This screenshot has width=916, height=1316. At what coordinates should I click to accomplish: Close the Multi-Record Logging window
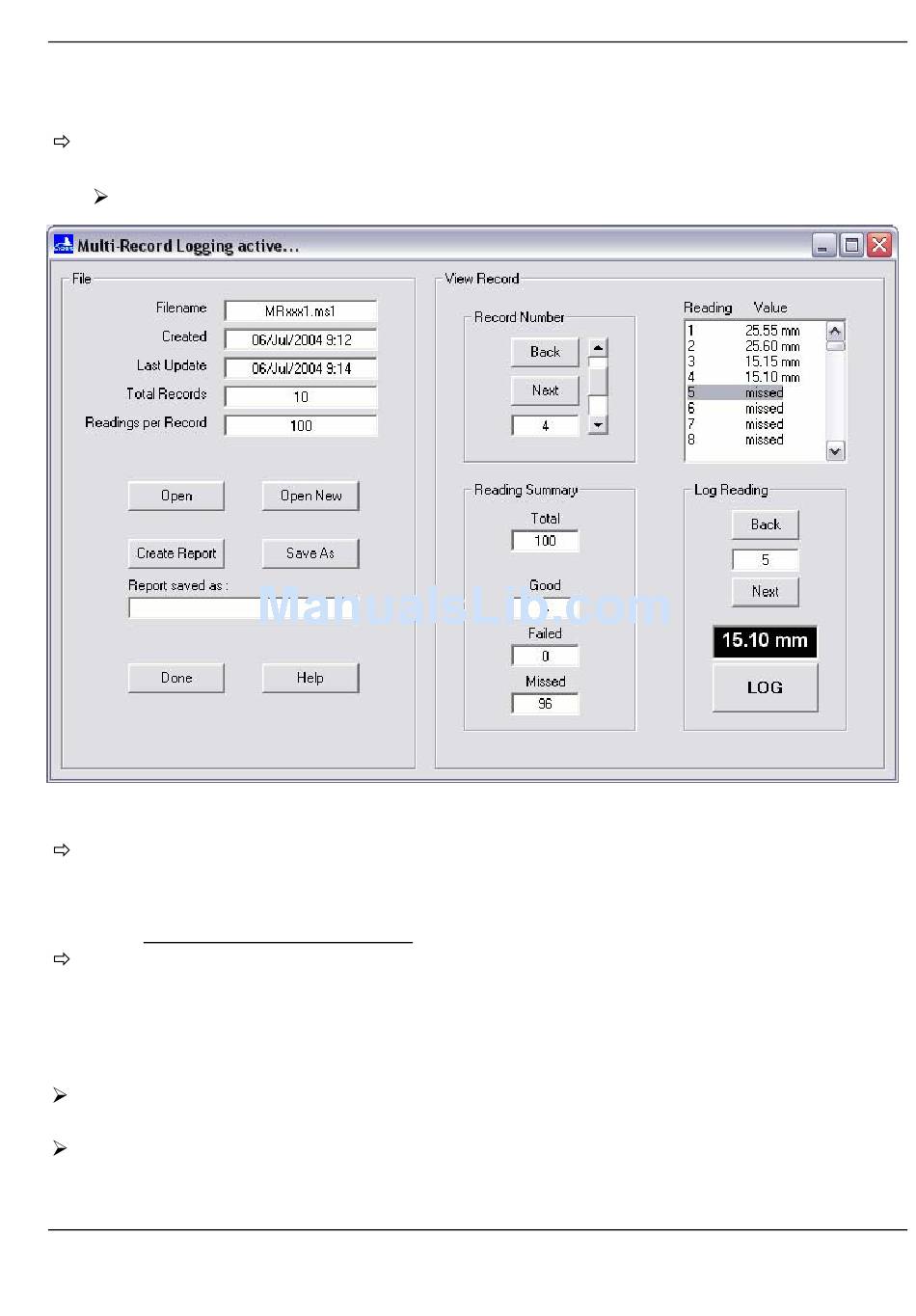pos(879,245)
